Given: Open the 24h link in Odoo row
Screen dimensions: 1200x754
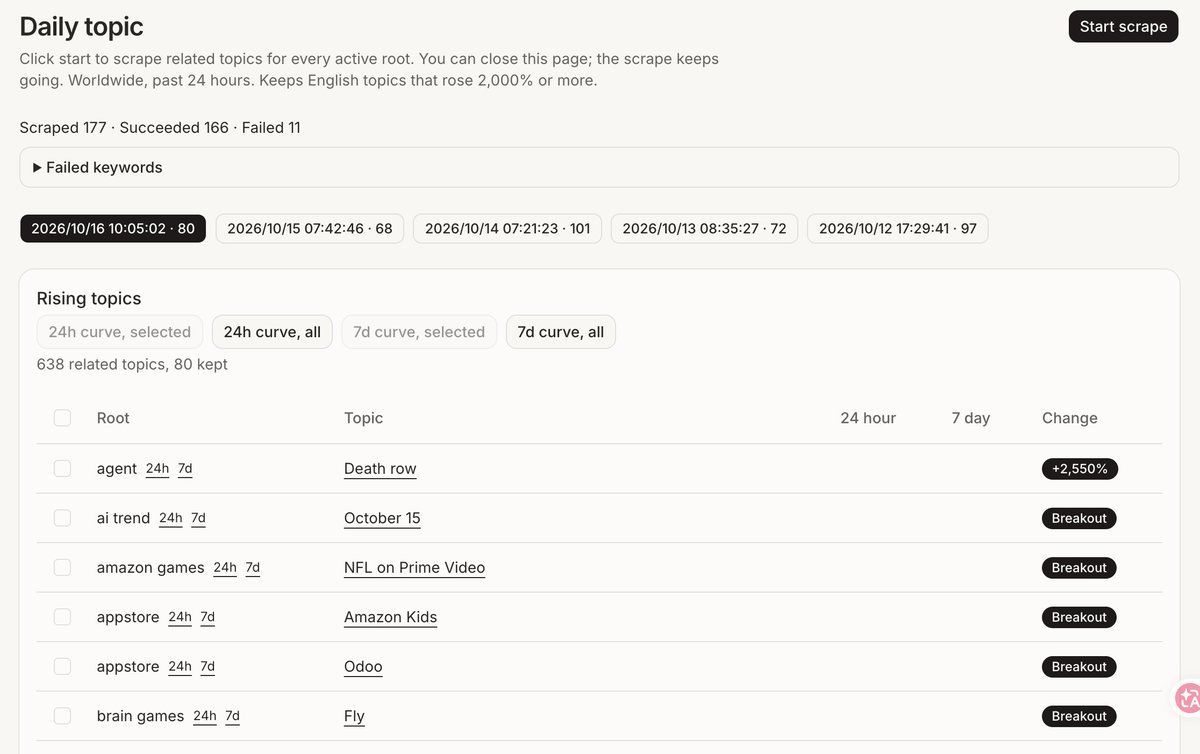Looking at the screenshot, I should [x=180, y=667].
